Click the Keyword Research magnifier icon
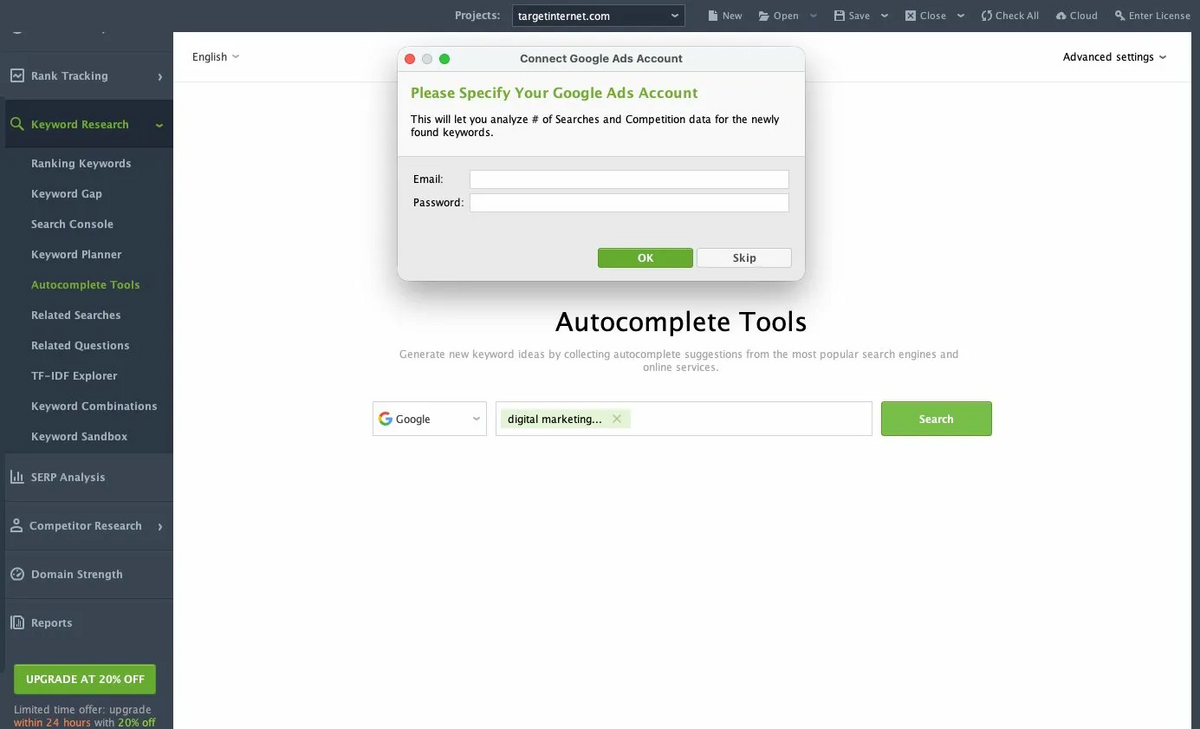This screenshot has height=729, width=1200. click(x=17, y=125)
